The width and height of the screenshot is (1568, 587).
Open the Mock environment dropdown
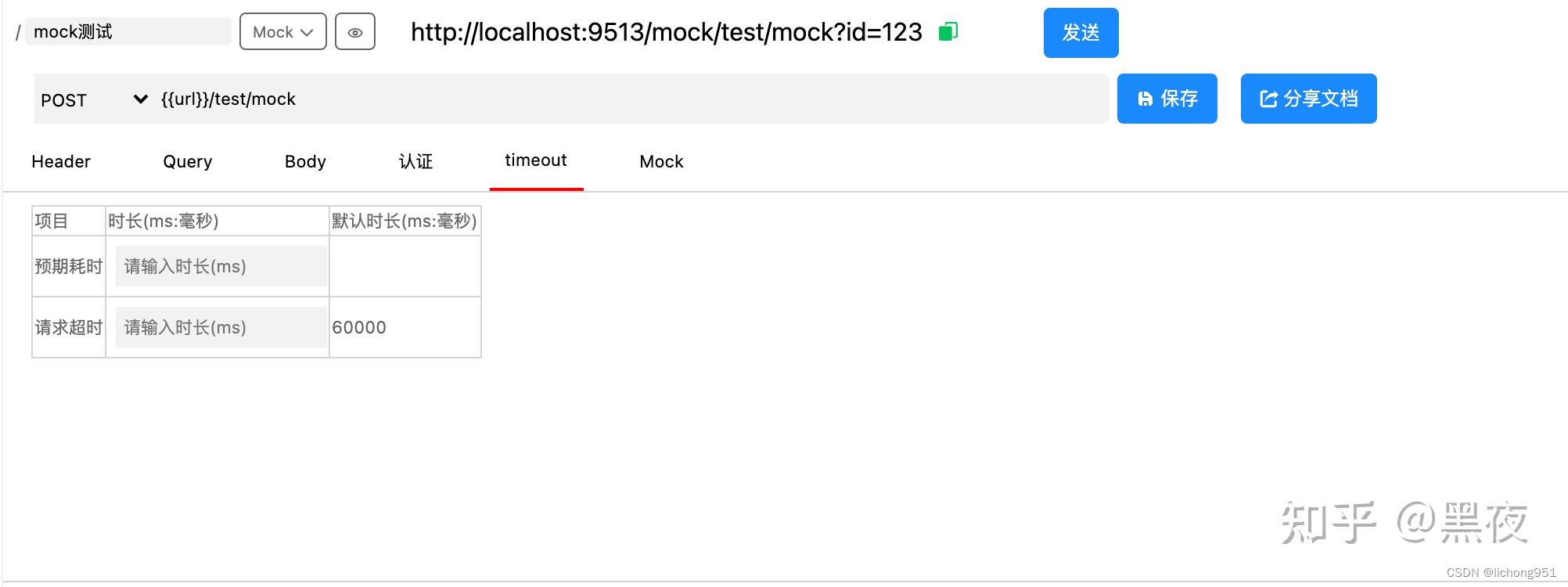pos(283,32)
